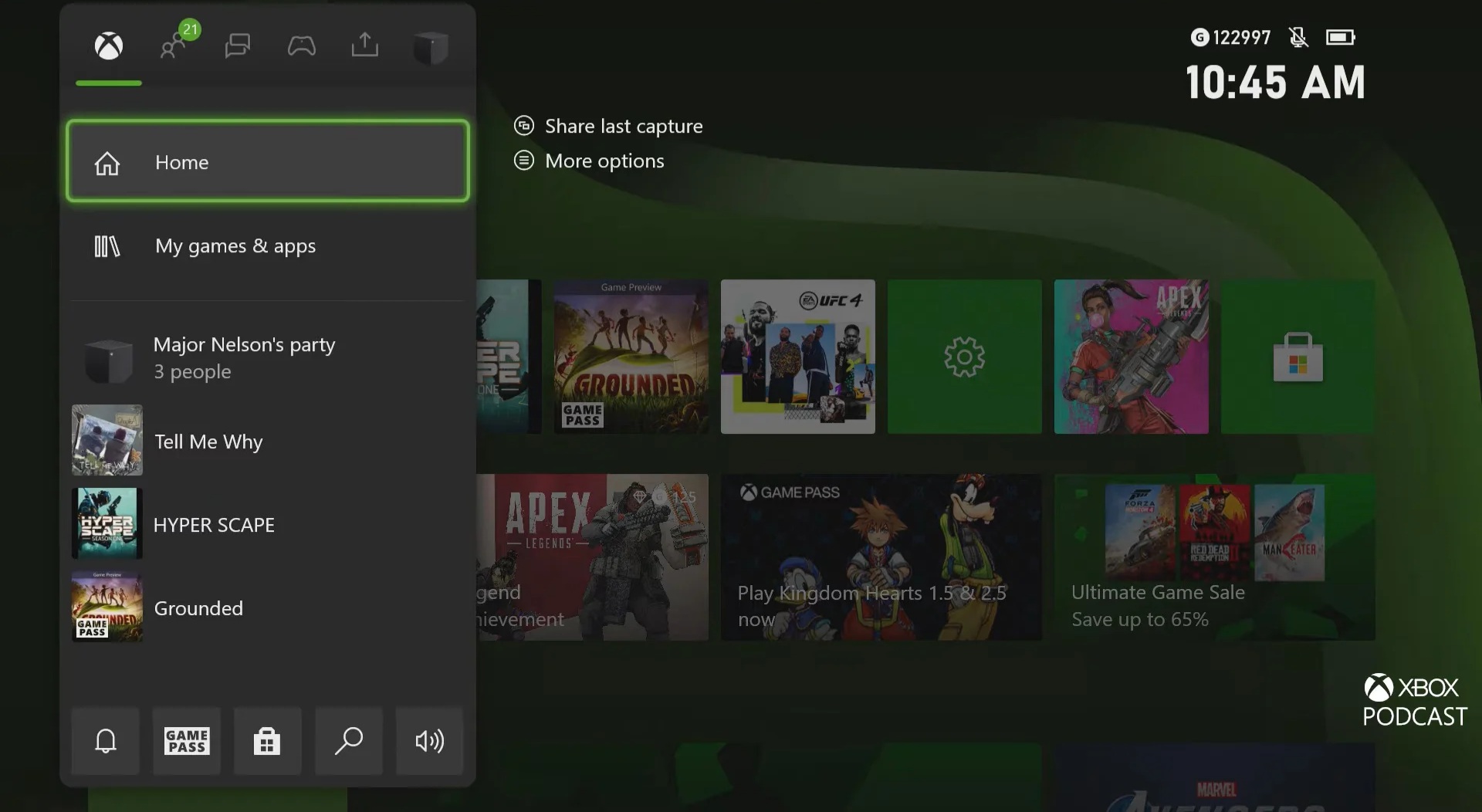This screenshot has width=1482, height=812.
Task: Click Share last capture
Action: pyautogui.click(x=623, y=127)
